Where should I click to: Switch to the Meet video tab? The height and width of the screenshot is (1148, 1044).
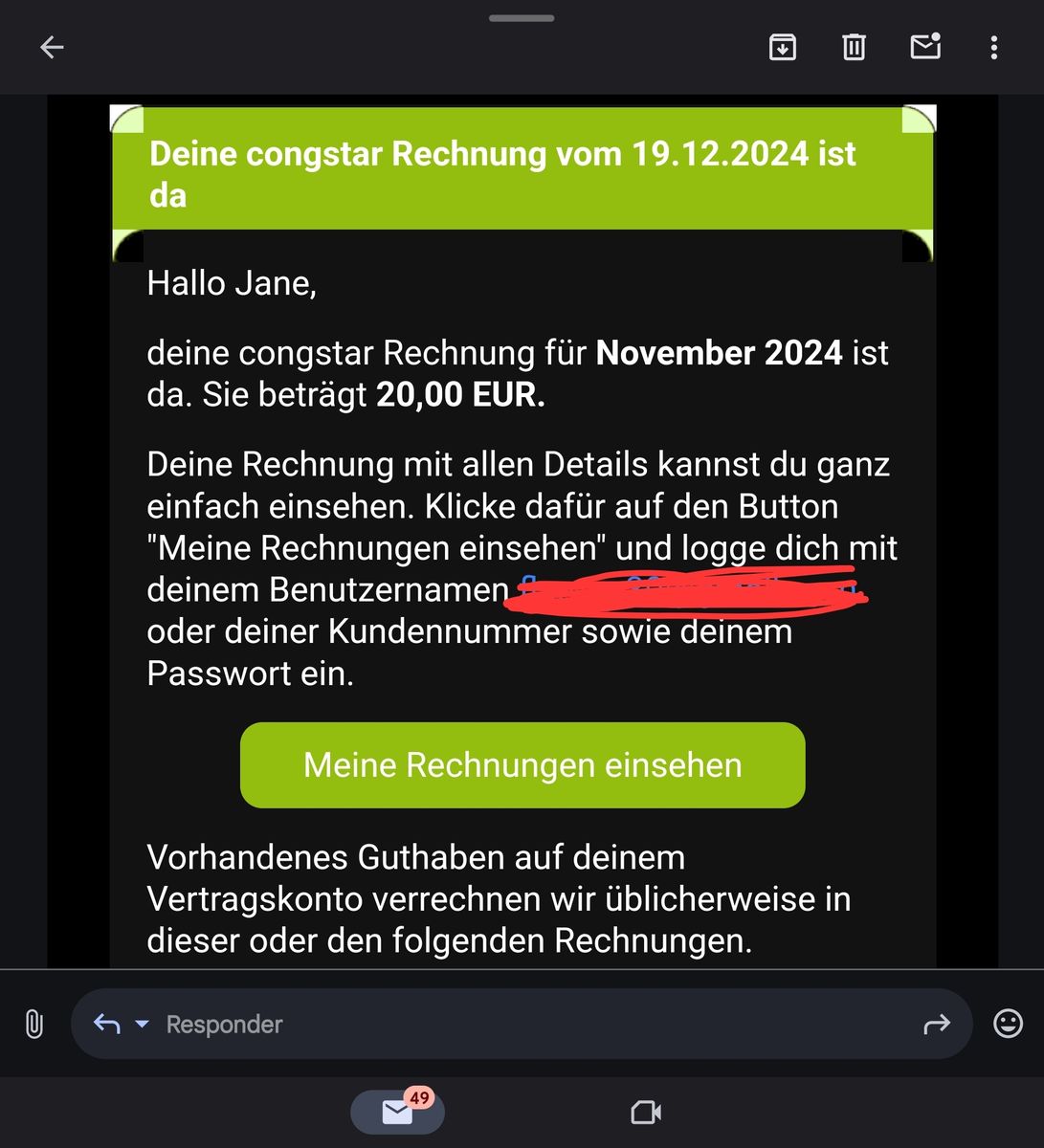click(x=646, y=1112)
